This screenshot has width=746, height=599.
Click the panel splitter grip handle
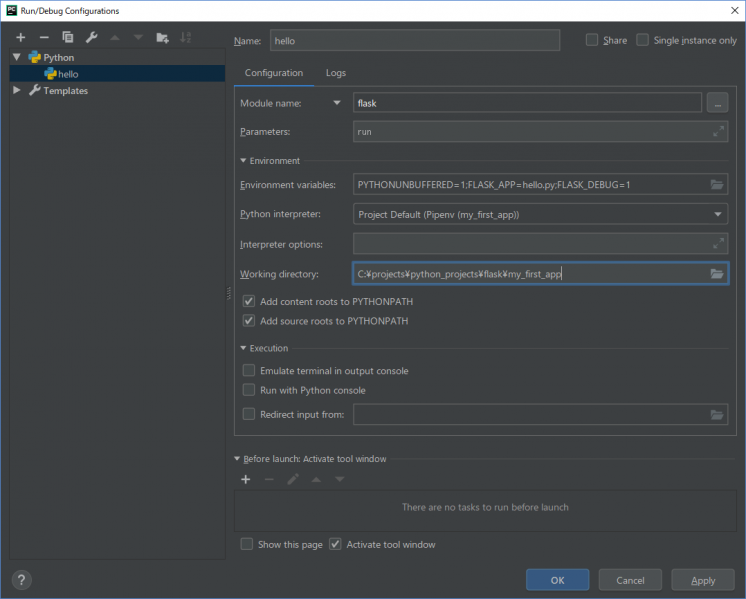pyautogui.click(x=229, y=293)
